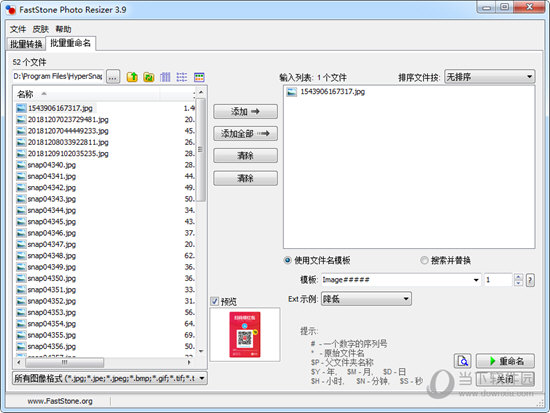This screenshot has width=550, height=413.
Task: Select file 20181209102035235.jpg
Action: click(x=68, y=154)
